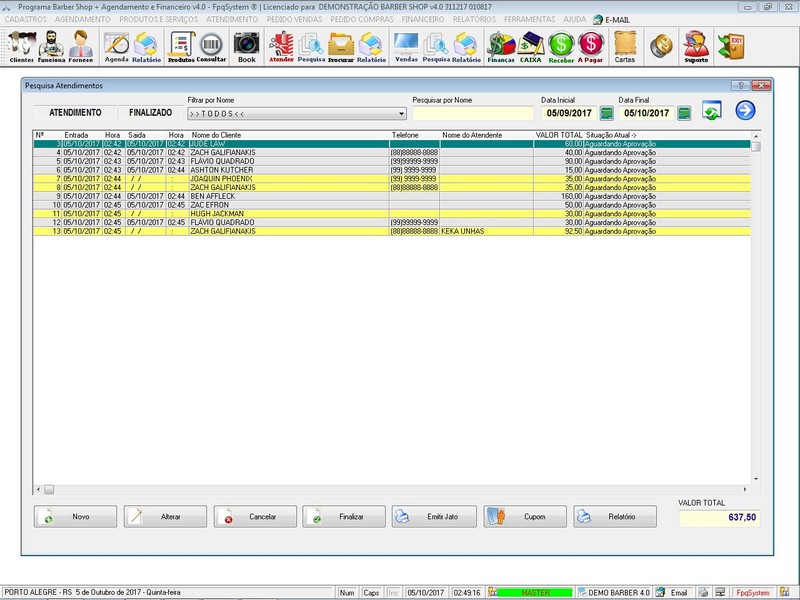Click the Emitir Jato button
The image size is (800, 600).
pyautogui.click(x=433, y=517)
